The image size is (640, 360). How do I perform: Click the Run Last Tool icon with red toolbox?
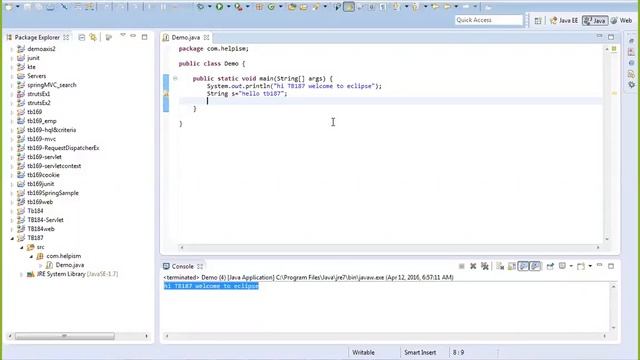click(x=238, y=7)
